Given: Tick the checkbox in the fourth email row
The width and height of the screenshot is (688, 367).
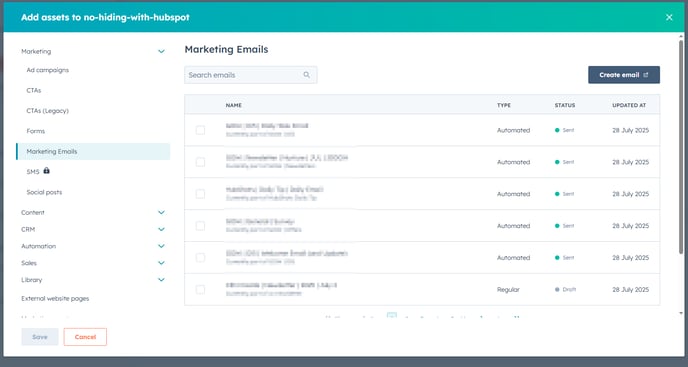Looking at the screenshot, I should click(200, 226).
